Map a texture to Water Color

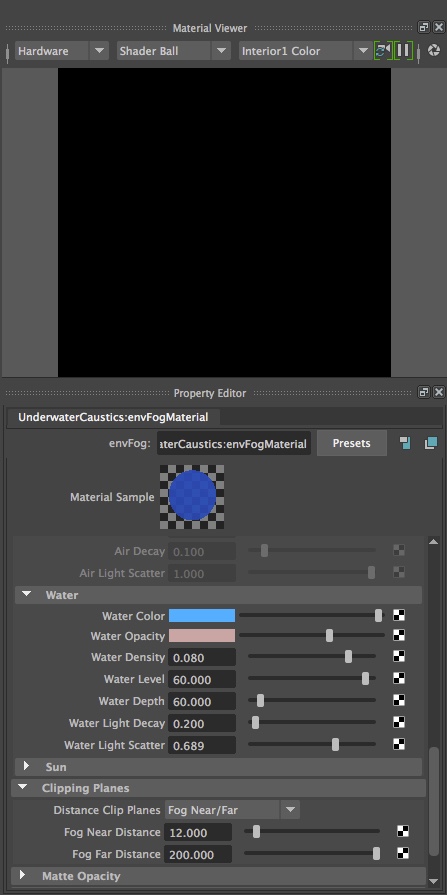pyautogui.click(x=399, y=615)
